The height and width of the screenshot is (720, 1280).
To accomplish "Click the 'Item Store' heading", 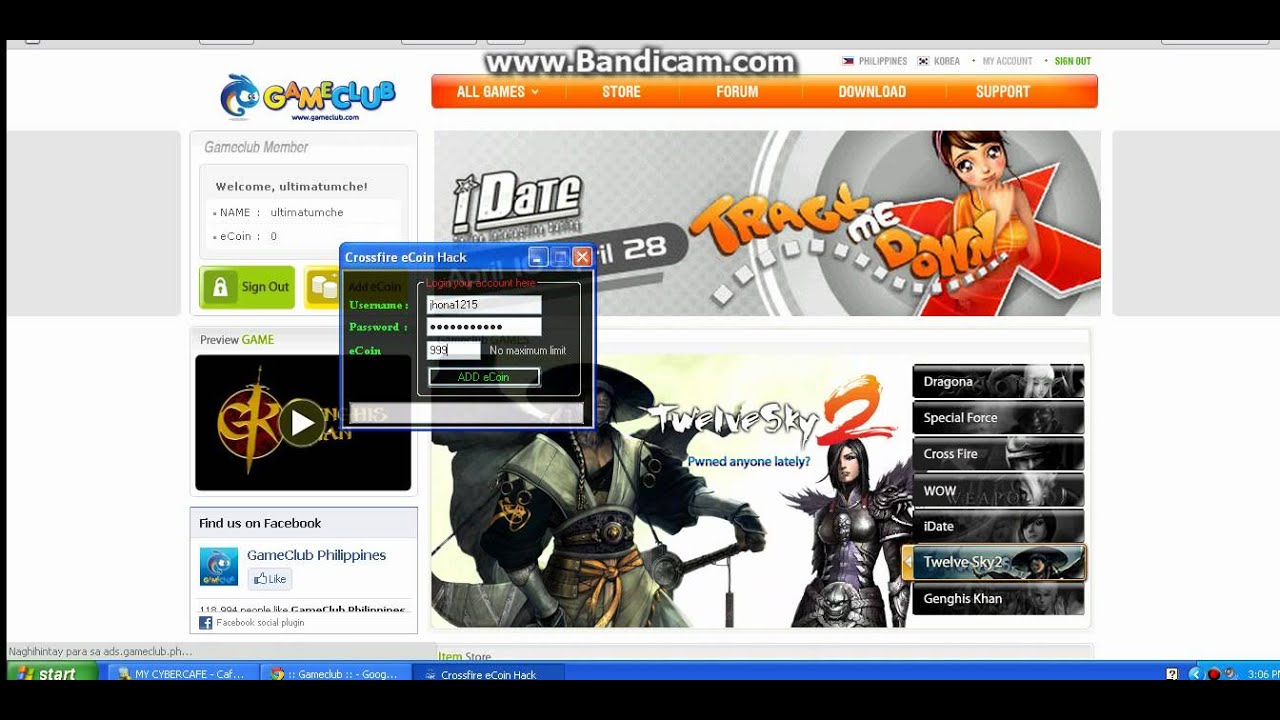I will click(465, 656).
